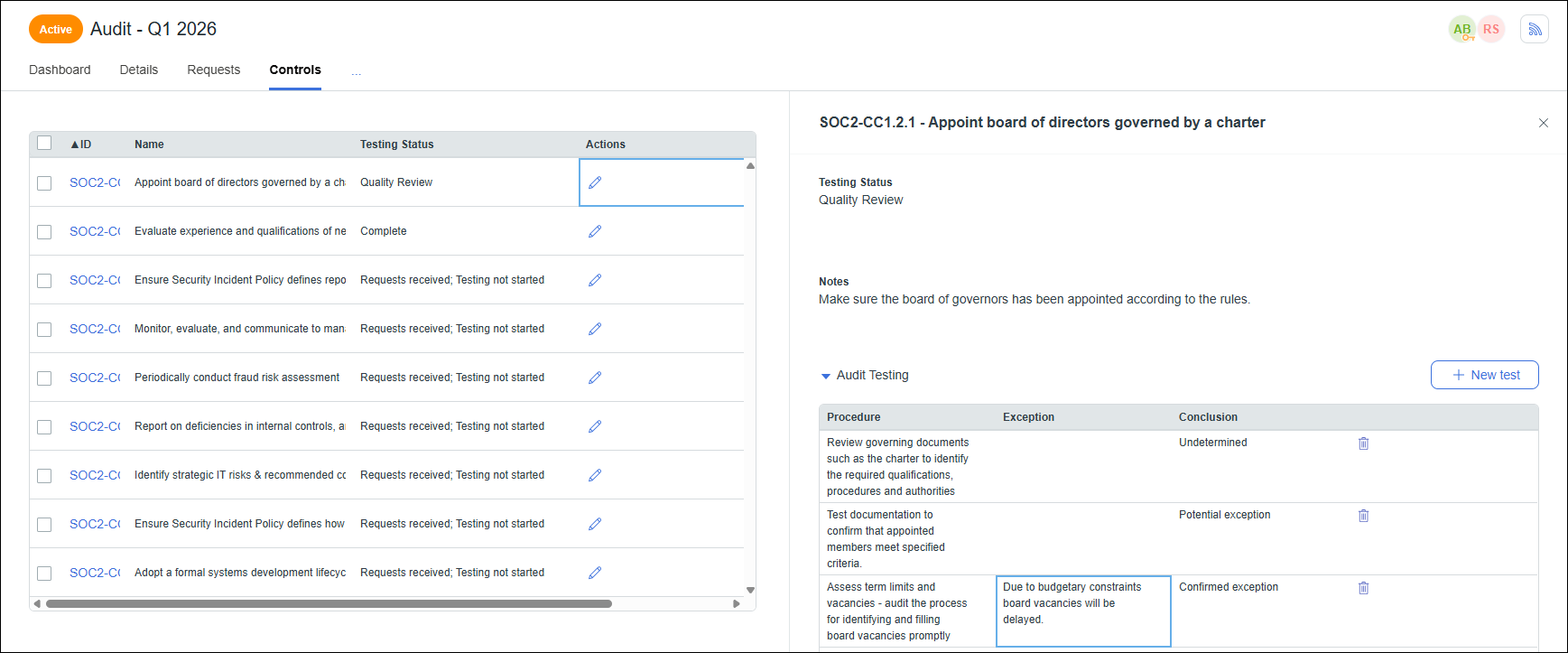Image resolution: width=1568 pixels, height=653 pixels.
Task: Delete the Confirmed exception test
Action: (1363, 588)
